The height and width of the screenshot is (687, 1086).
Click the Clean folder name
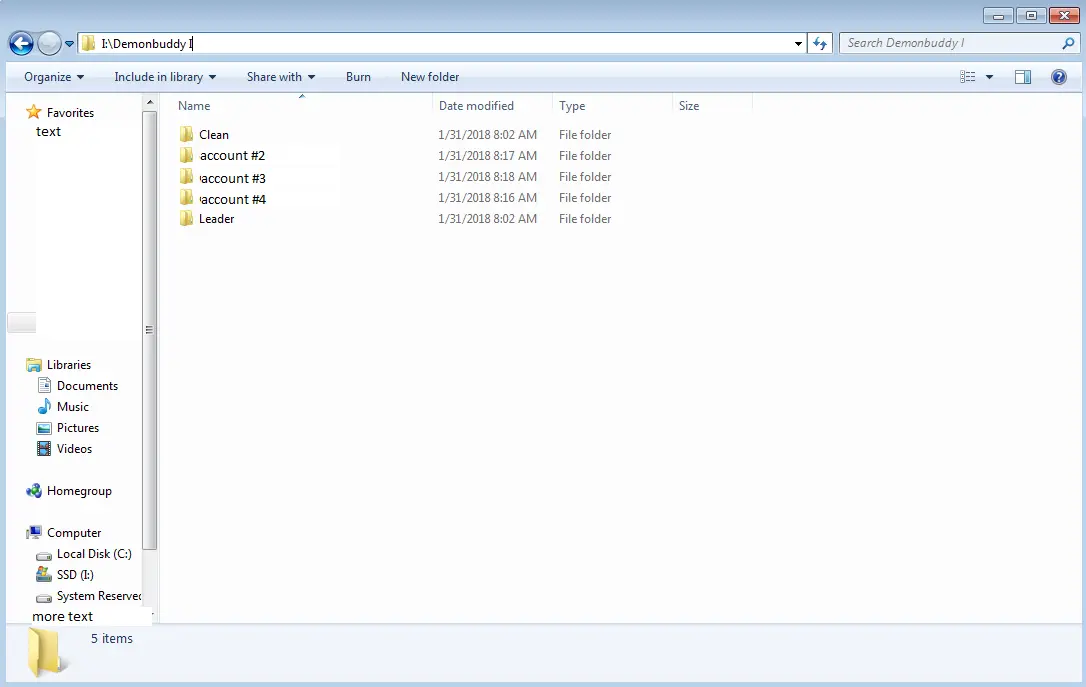tap(213, 134)
